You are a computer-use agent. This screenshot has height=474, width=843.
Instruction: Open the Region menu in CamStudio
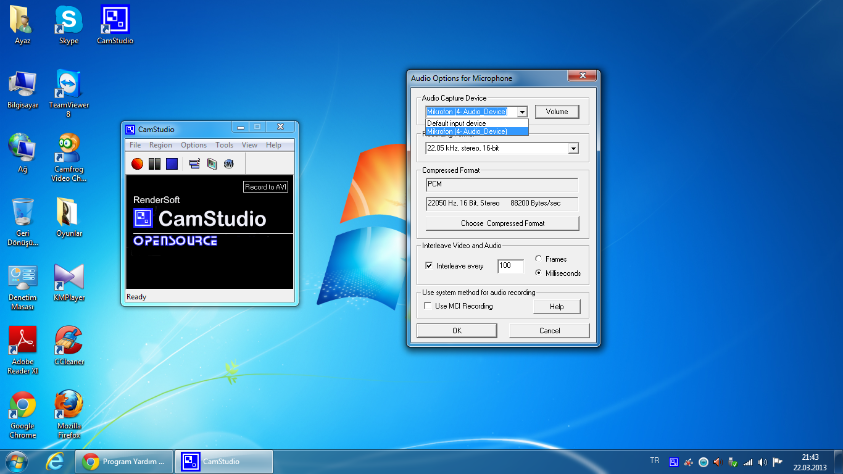tap(160, 146)
